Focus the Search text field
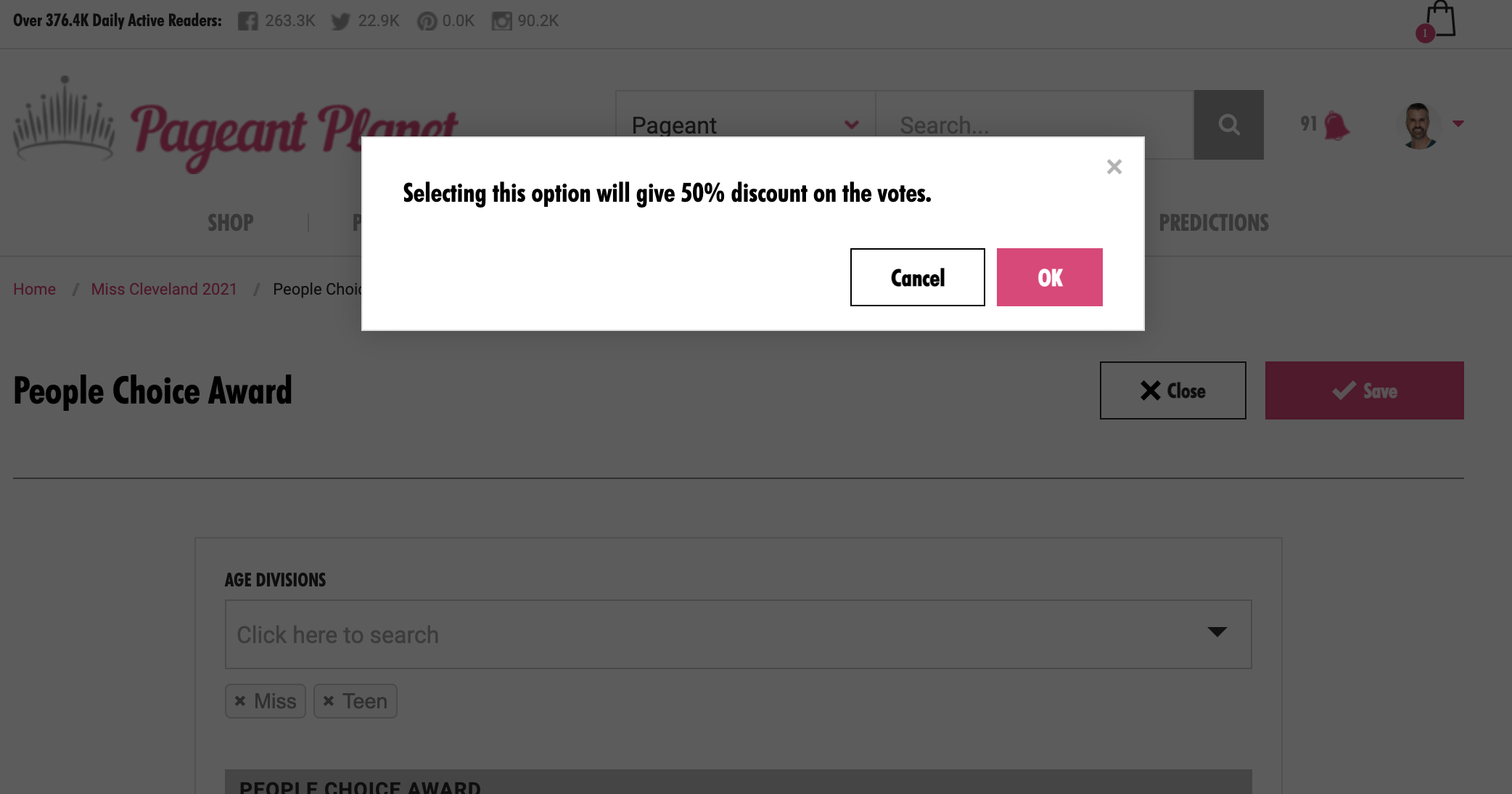Screen dimensions: 1512x794 pos(1034,125)
